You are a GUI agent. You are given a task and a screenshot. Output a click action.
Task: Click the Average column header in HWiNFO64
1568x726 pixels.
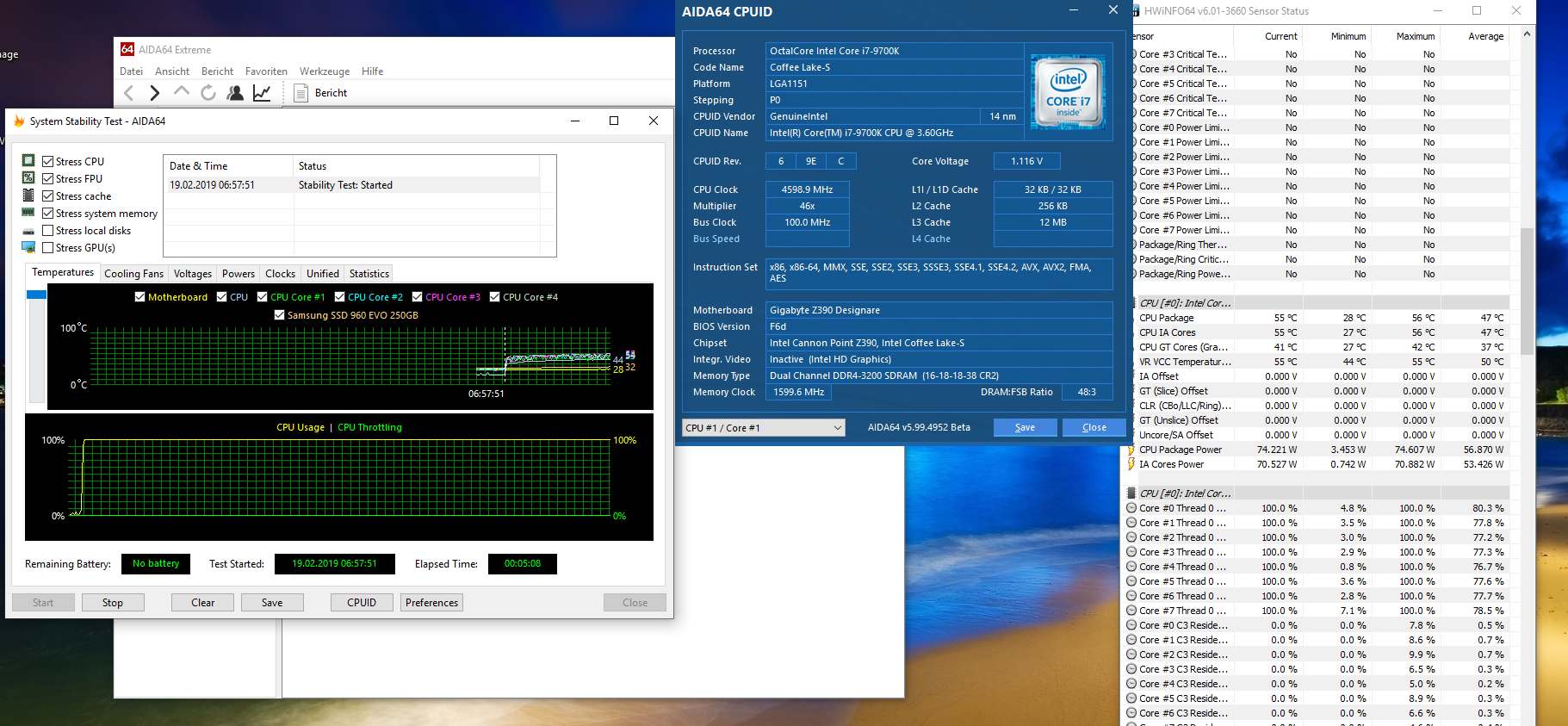(x=1475, y=36)
